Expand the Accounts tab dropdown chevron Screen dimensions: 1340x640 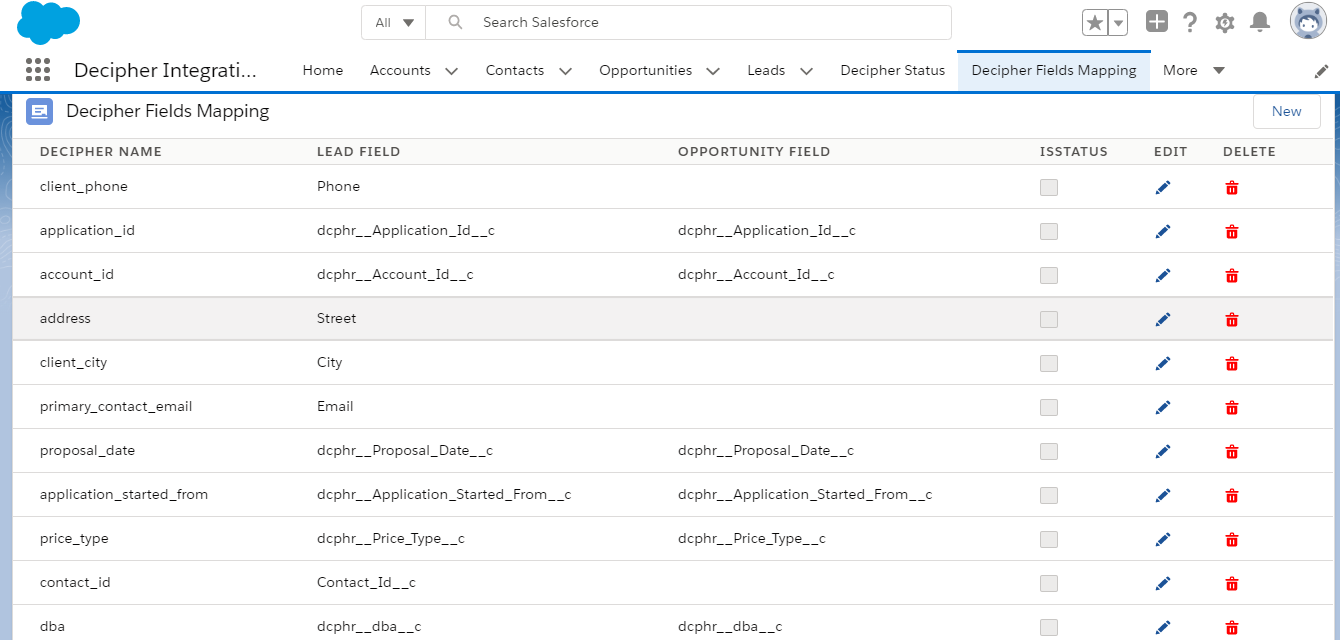451,71
